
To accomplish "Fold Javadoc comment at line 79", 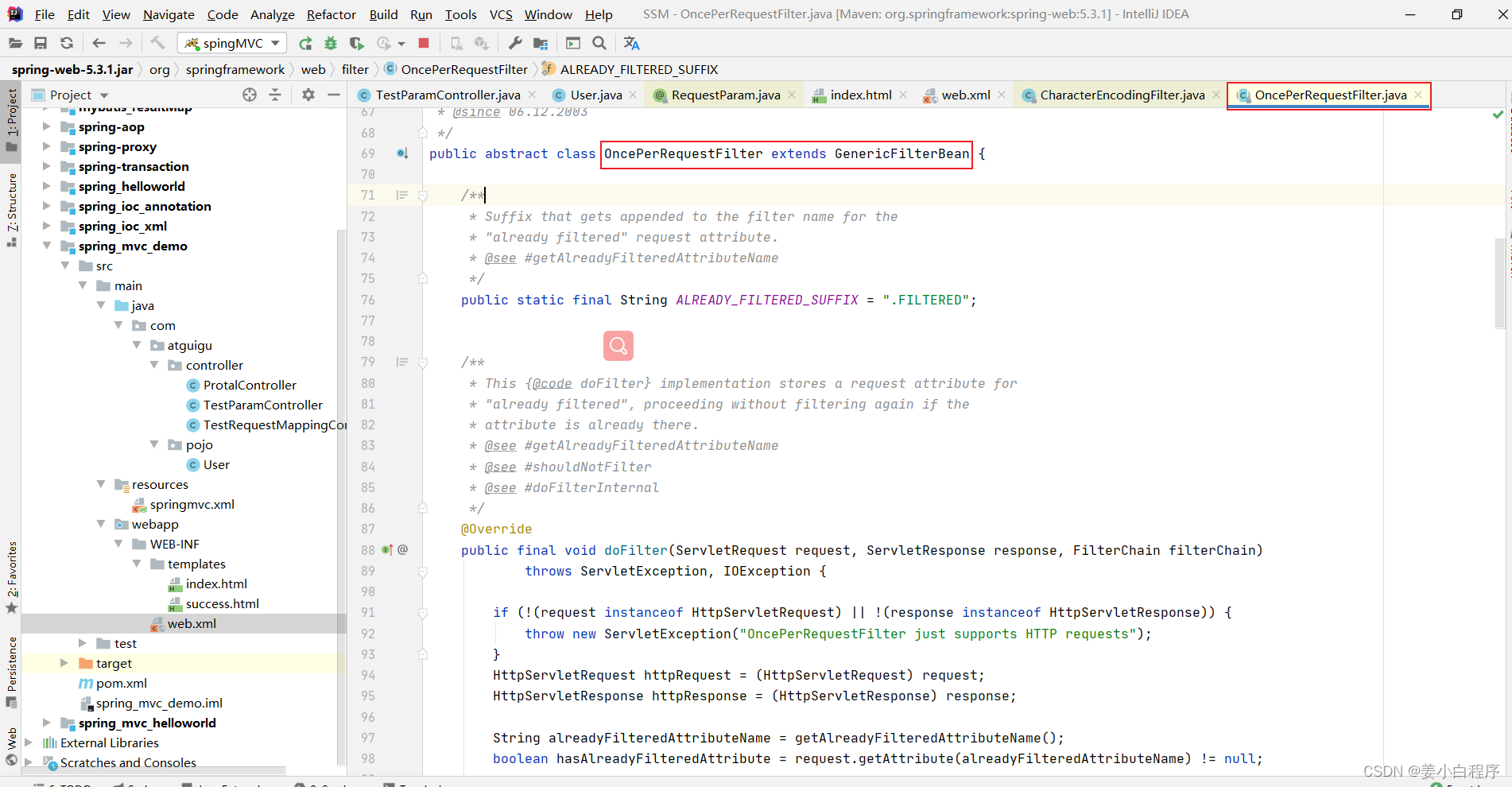I will 423,362.
